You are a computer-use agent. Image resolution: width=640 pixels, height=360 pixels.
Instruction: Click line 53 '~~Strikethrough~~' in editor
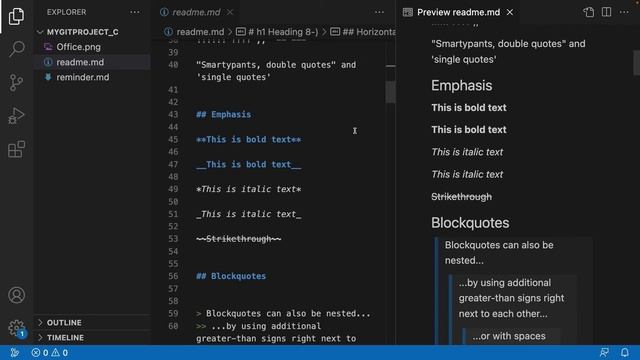coord(238,239)
